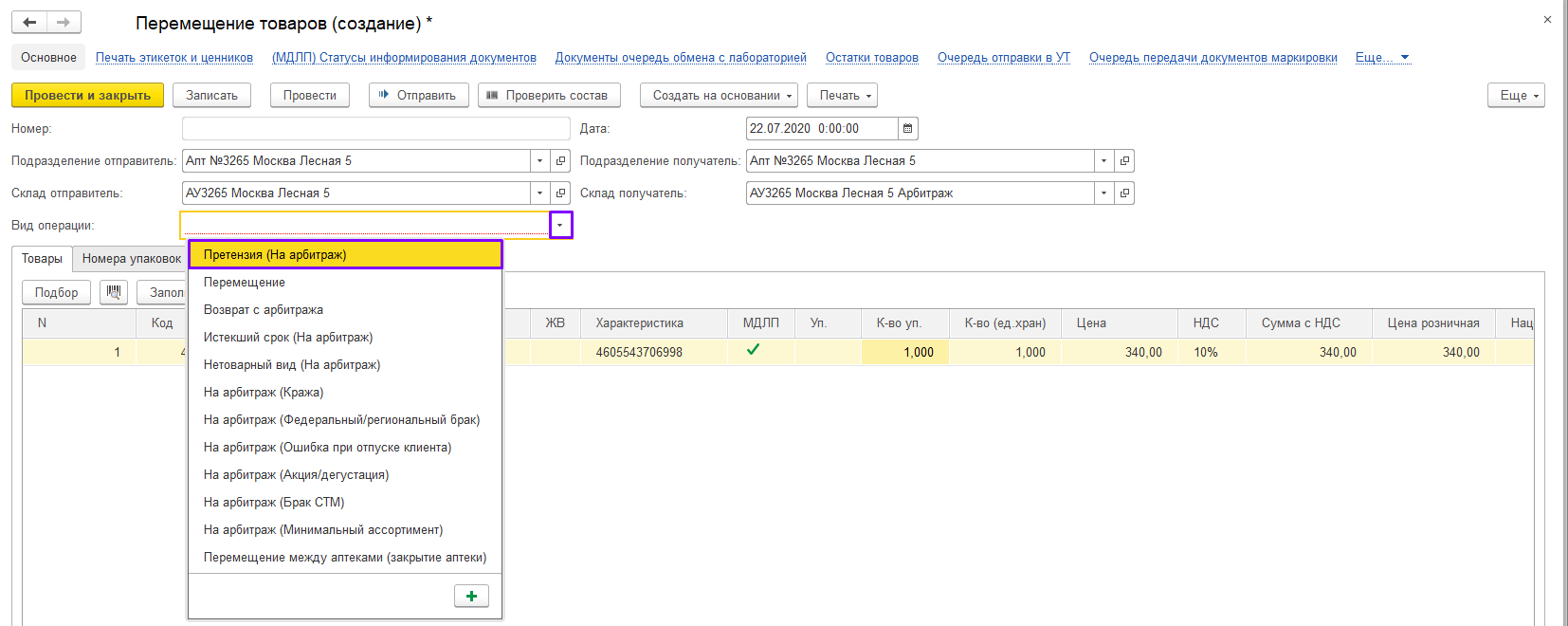Click the barcode scanner icon button
Image resolution: width=1568 pixels, height=626 pixels.
coord(114,292)
